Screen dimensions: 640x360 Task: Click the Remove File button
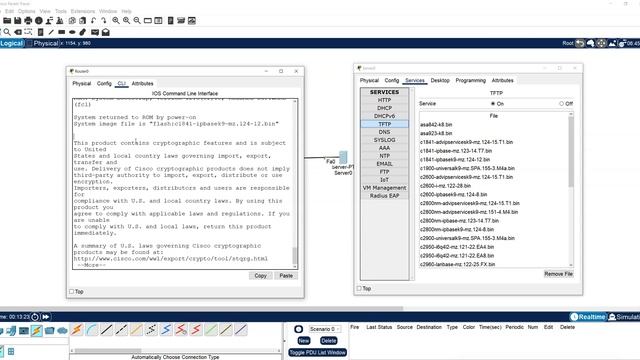[558, 274]
